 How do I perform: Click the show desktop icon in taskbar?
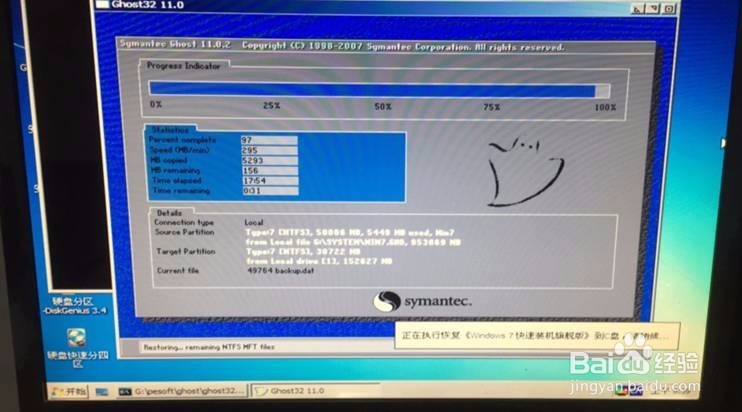point(102,392)
